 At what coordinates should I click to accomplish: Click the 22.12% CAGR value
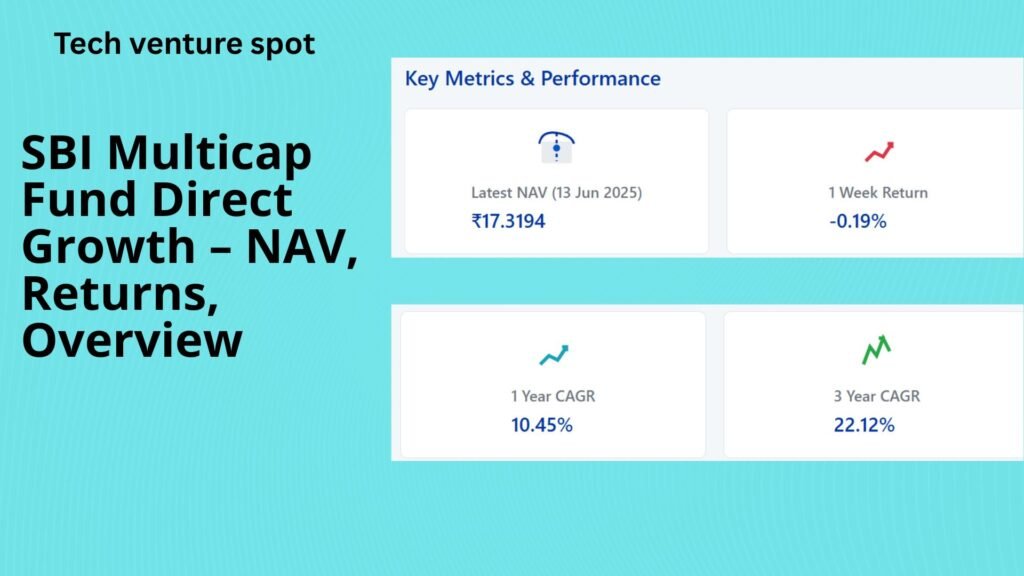tap(864, 425)
